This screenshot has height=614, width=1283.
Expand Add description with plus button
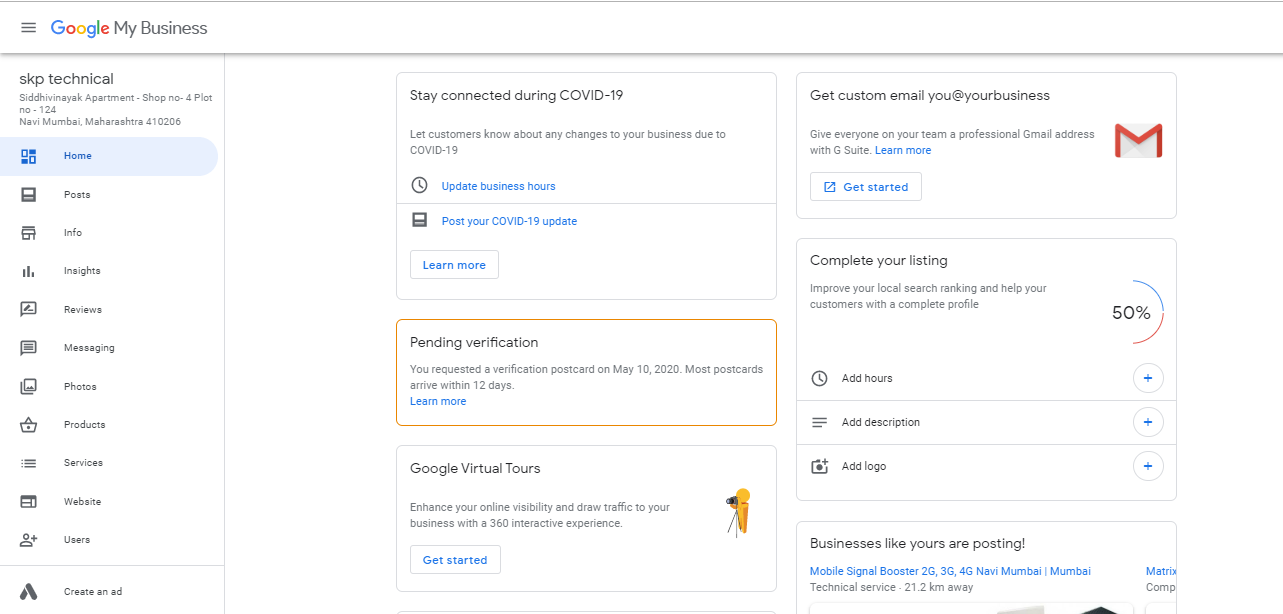click(x=1147, y=423)
